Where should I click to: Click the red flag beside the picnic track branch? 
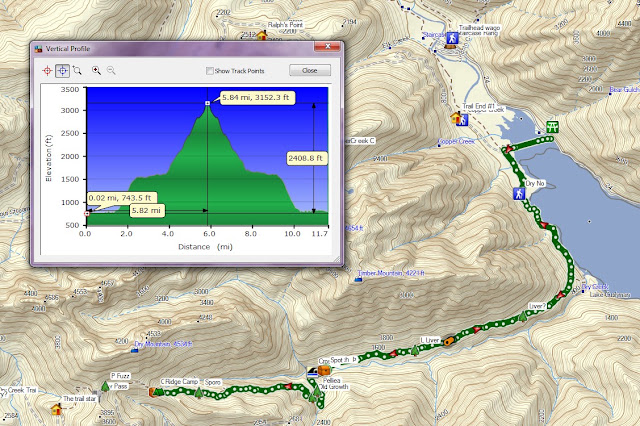click(x=509, y=149)
